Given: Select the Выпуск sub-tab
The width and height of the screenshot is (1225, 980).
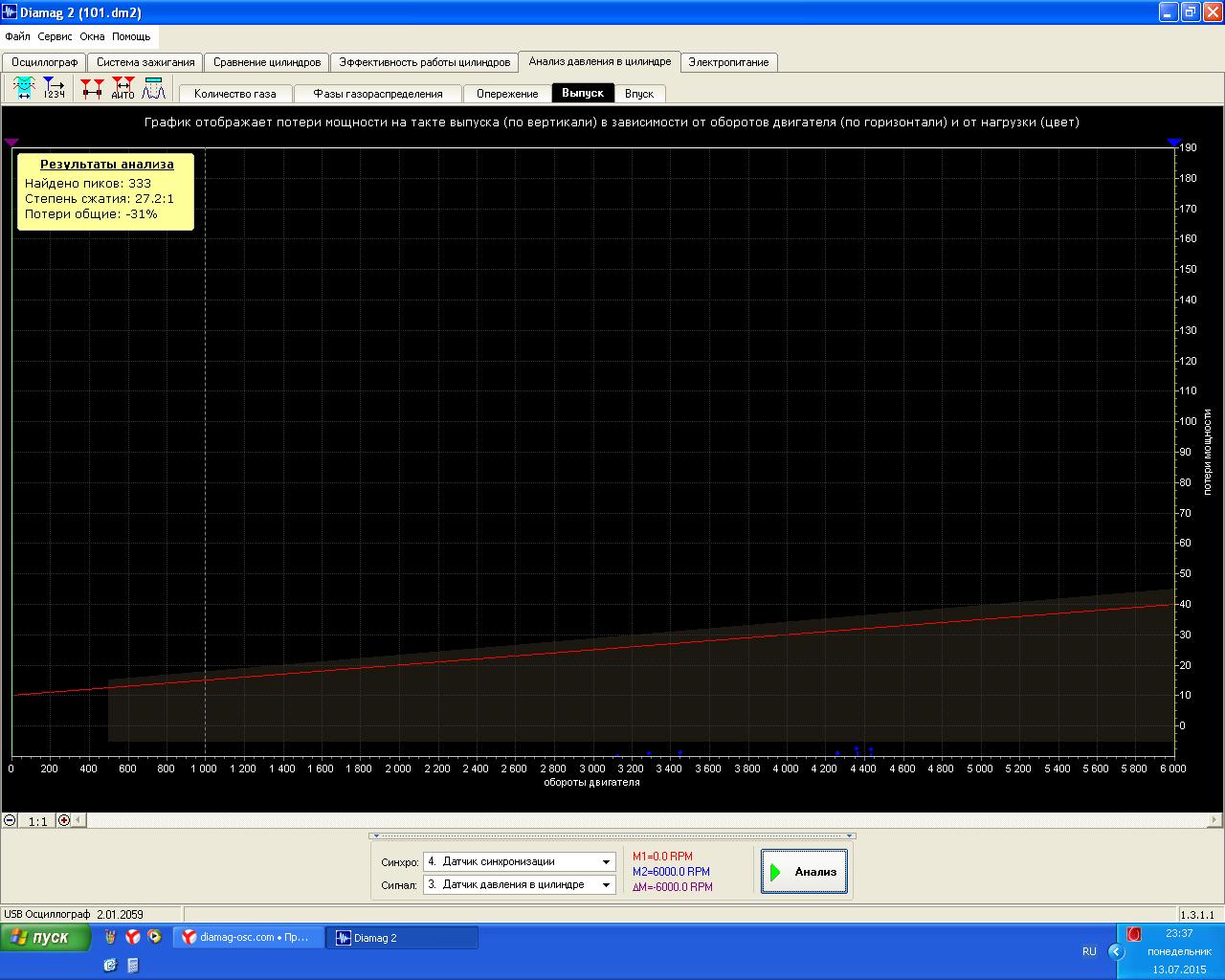Looking at the screenshot, I should 583,93.
